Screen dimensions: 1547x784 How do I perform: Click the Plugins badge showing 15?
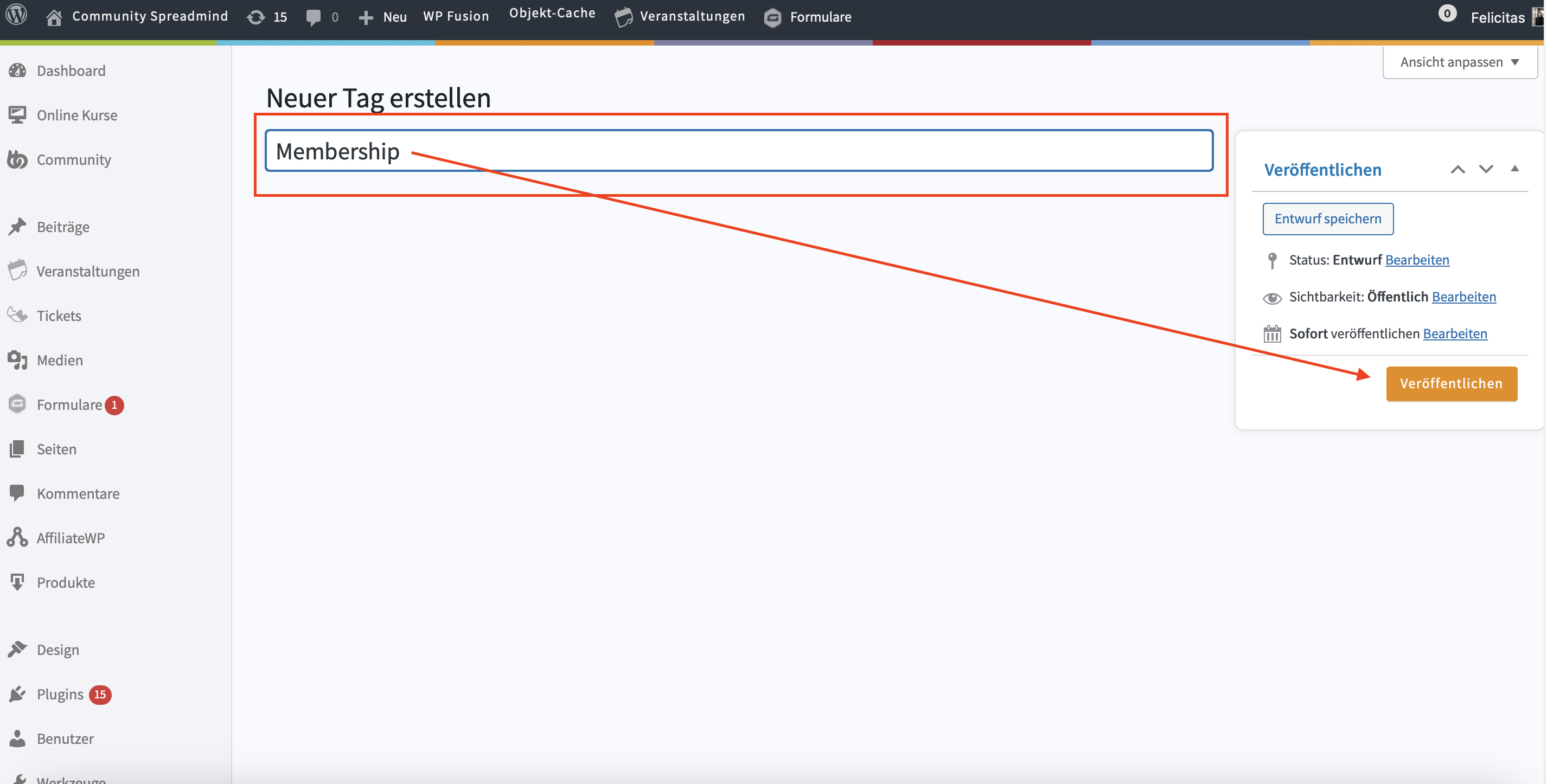(100, 694)
